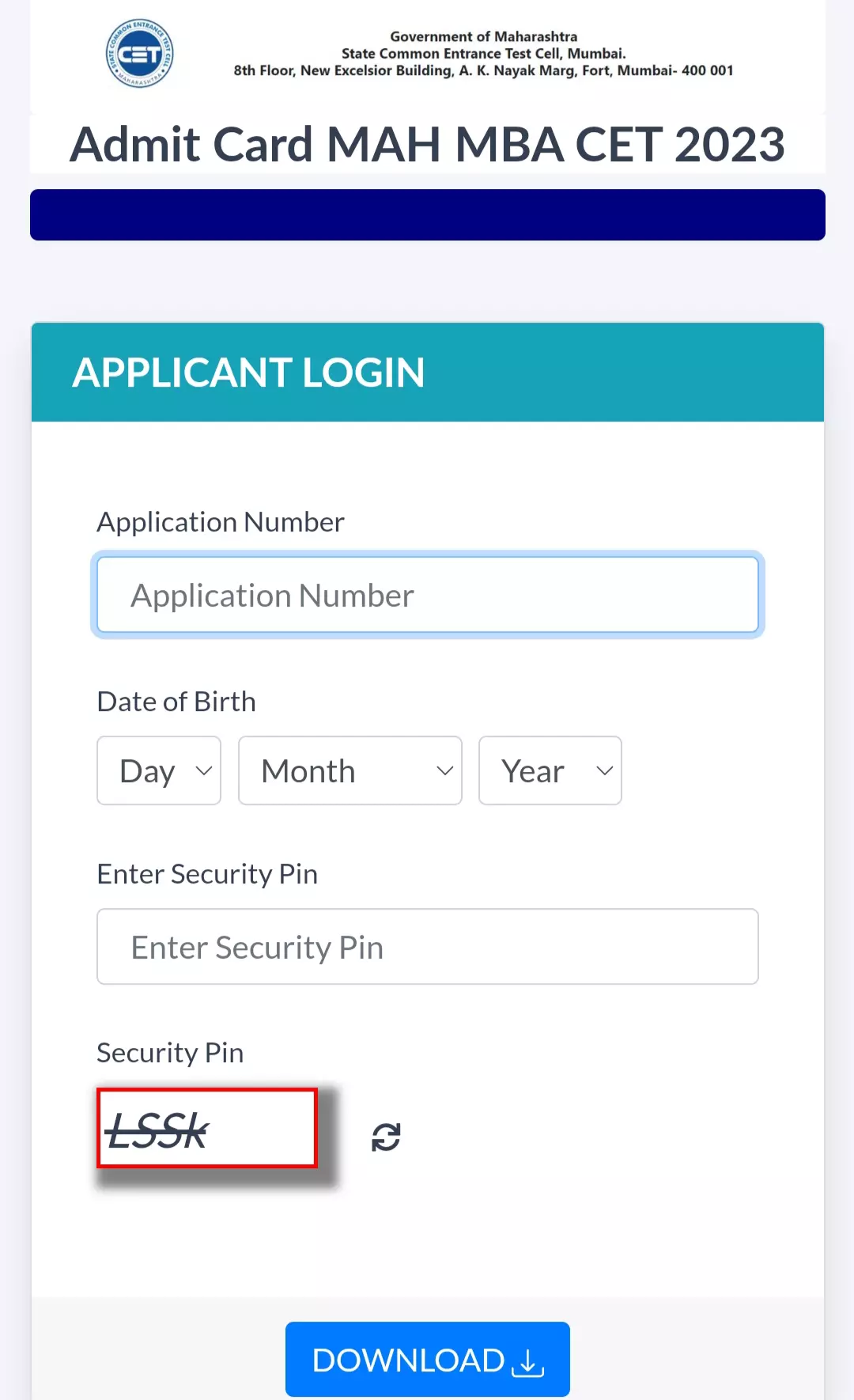Click the chevron arrow in Year selector
The height and width of the screenshot is (1400, 854).
coord(605,770)
